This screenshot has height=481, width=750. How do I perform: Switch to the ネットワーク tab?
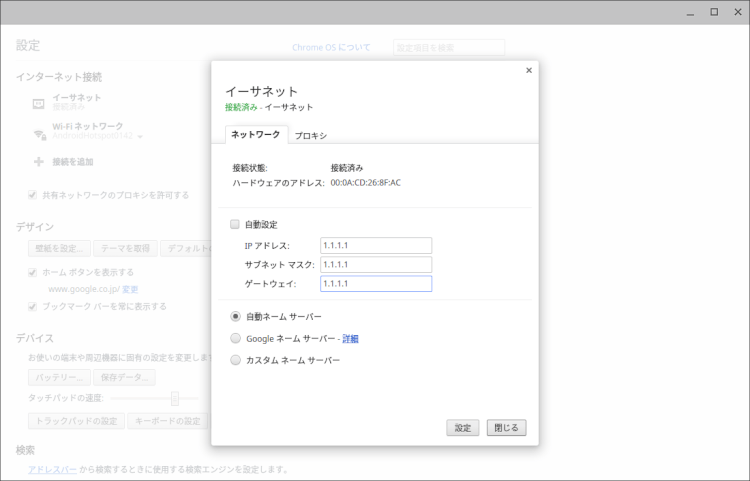(256, 134)
